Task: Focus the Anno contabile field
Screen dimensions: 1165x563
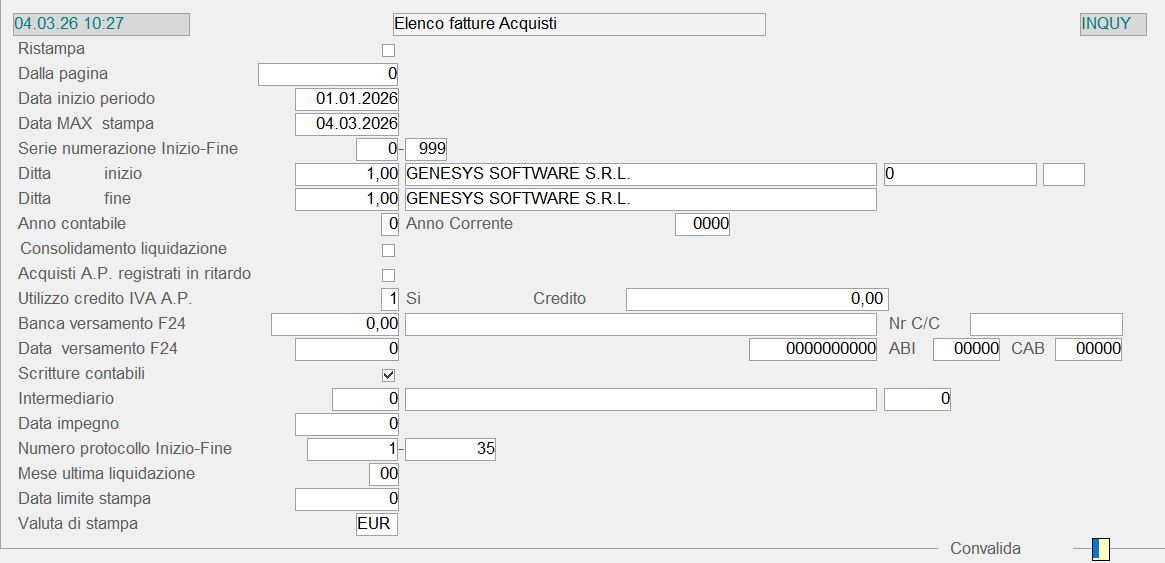Action: [x=390, y=224]
